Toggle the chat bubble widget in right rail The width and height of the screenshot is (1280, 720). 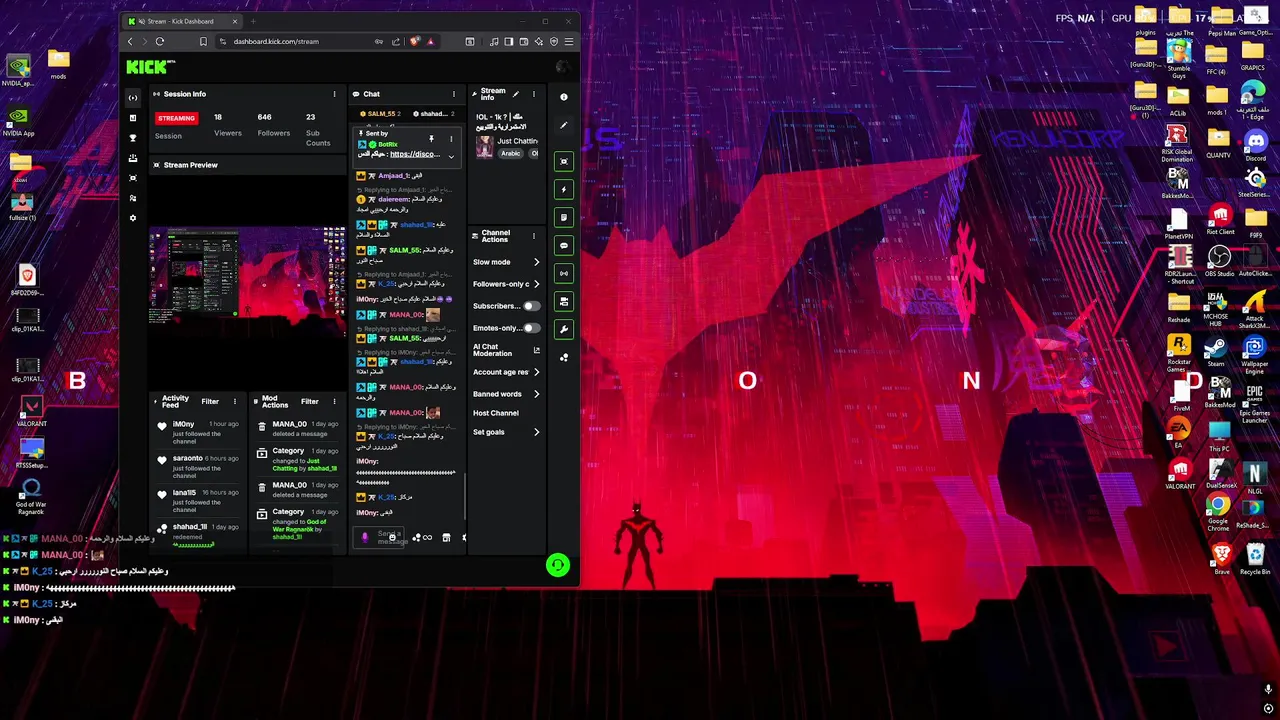tap(564, 245)
